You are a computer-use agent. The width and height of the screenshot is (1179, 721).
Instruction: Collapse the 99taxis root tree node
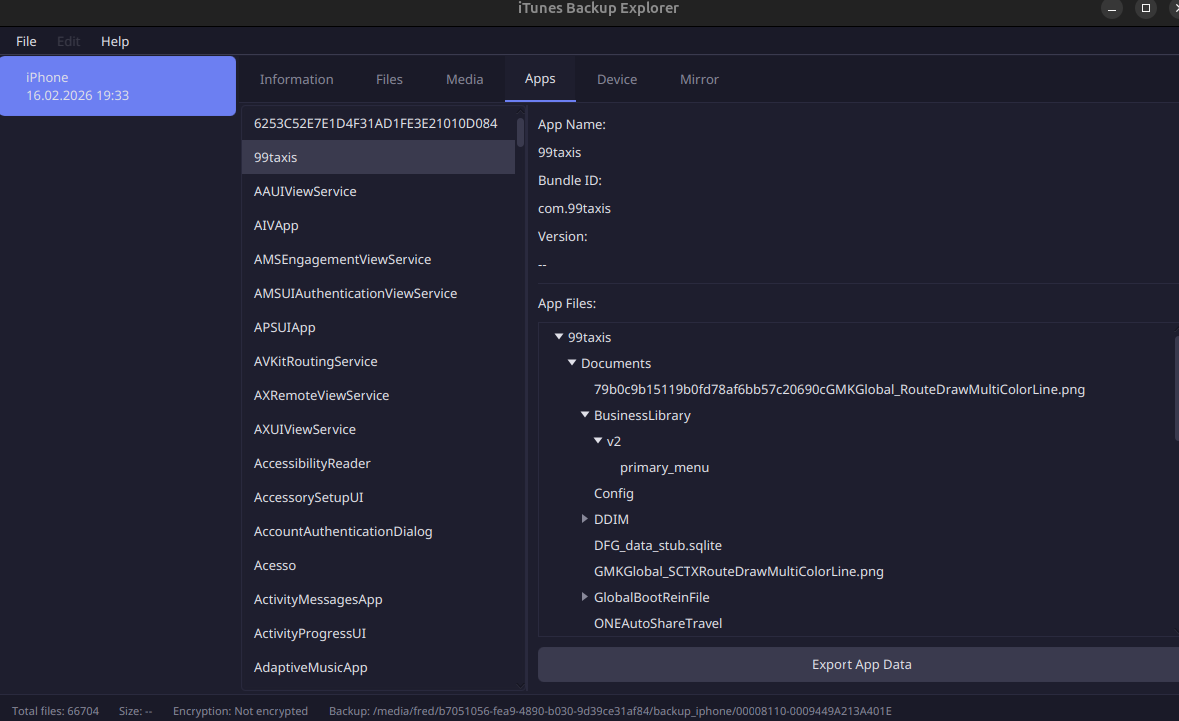point(559,337)
